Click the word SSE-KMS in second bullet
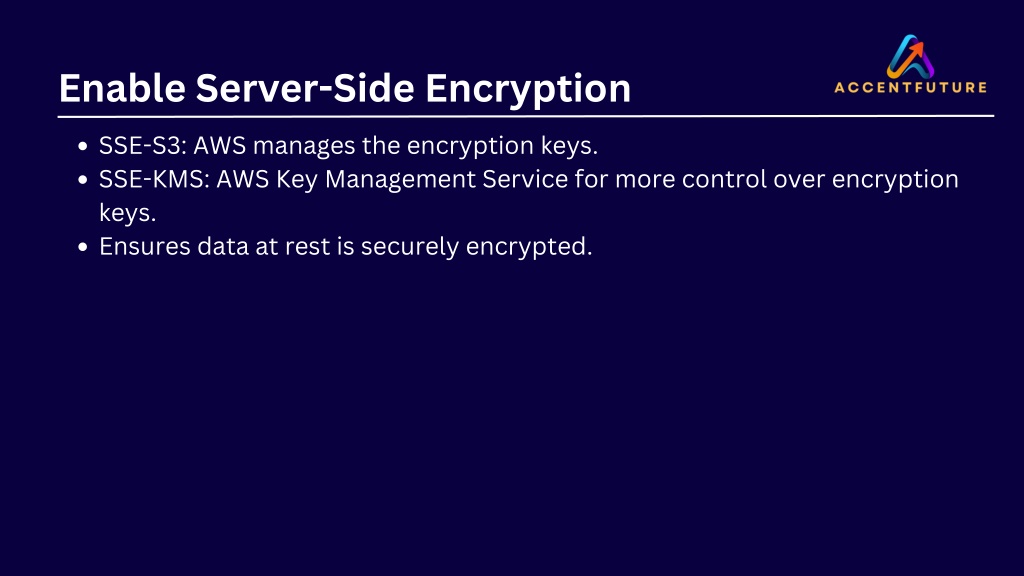 point(154,179)
